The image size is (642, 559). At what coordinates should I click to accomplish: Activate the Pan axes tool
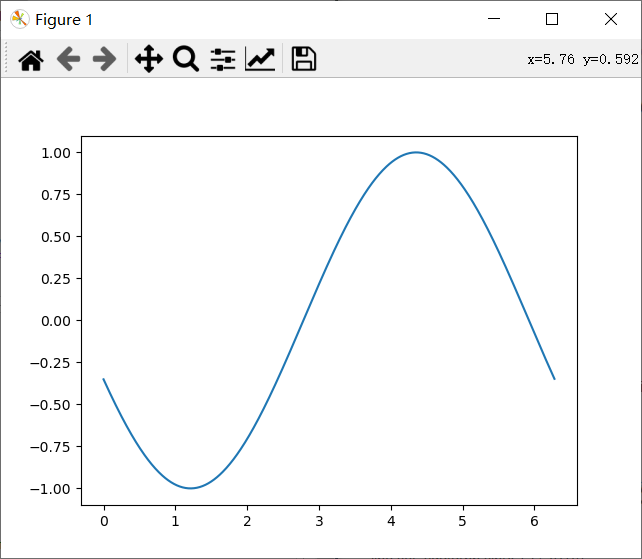tap(149, 59)
